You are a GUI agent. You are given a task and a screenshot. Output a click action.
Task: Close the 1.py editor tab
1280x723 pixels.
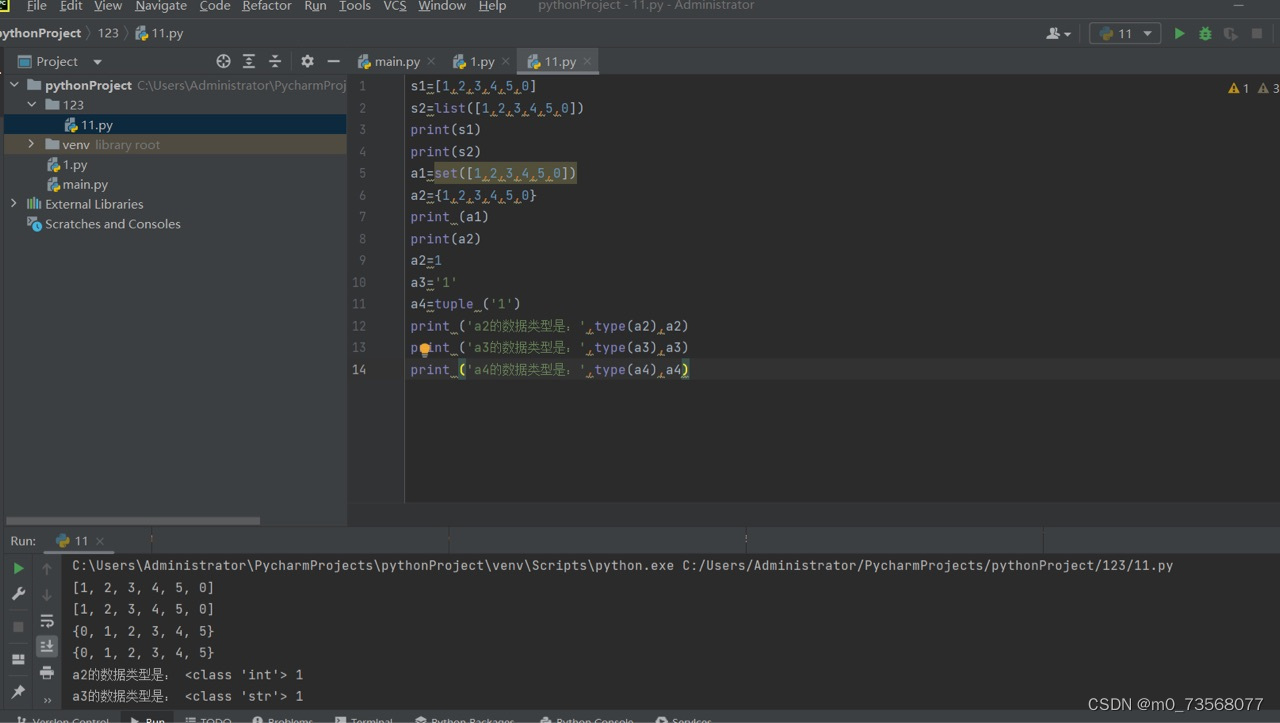(505, 62)
